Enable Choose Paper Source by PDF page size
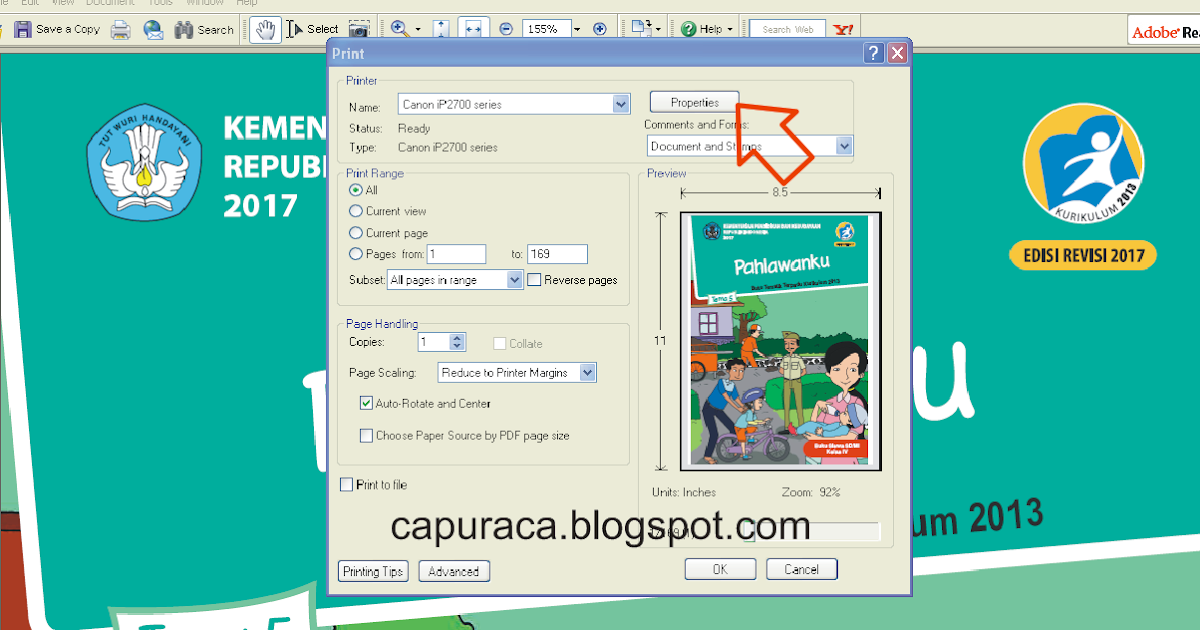 pyautogui.click(x=366, y=435)
